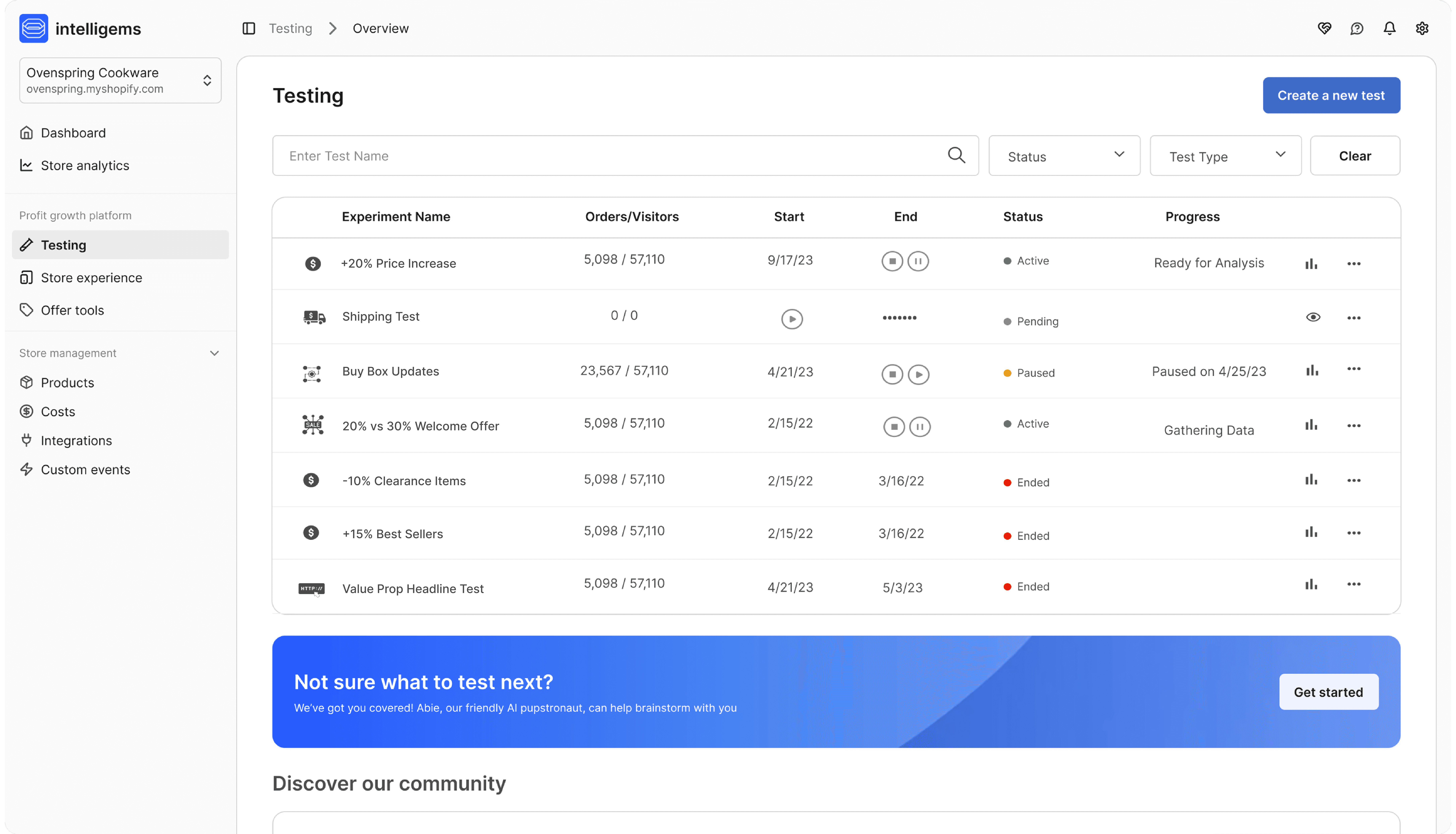Collapse the Store management section
1456x834 pixels.
tap(215, 353)
